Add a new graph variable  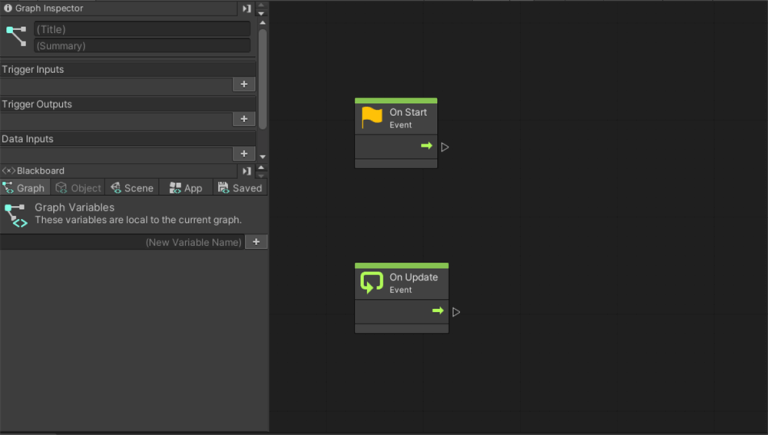click(x=256, y=242)
